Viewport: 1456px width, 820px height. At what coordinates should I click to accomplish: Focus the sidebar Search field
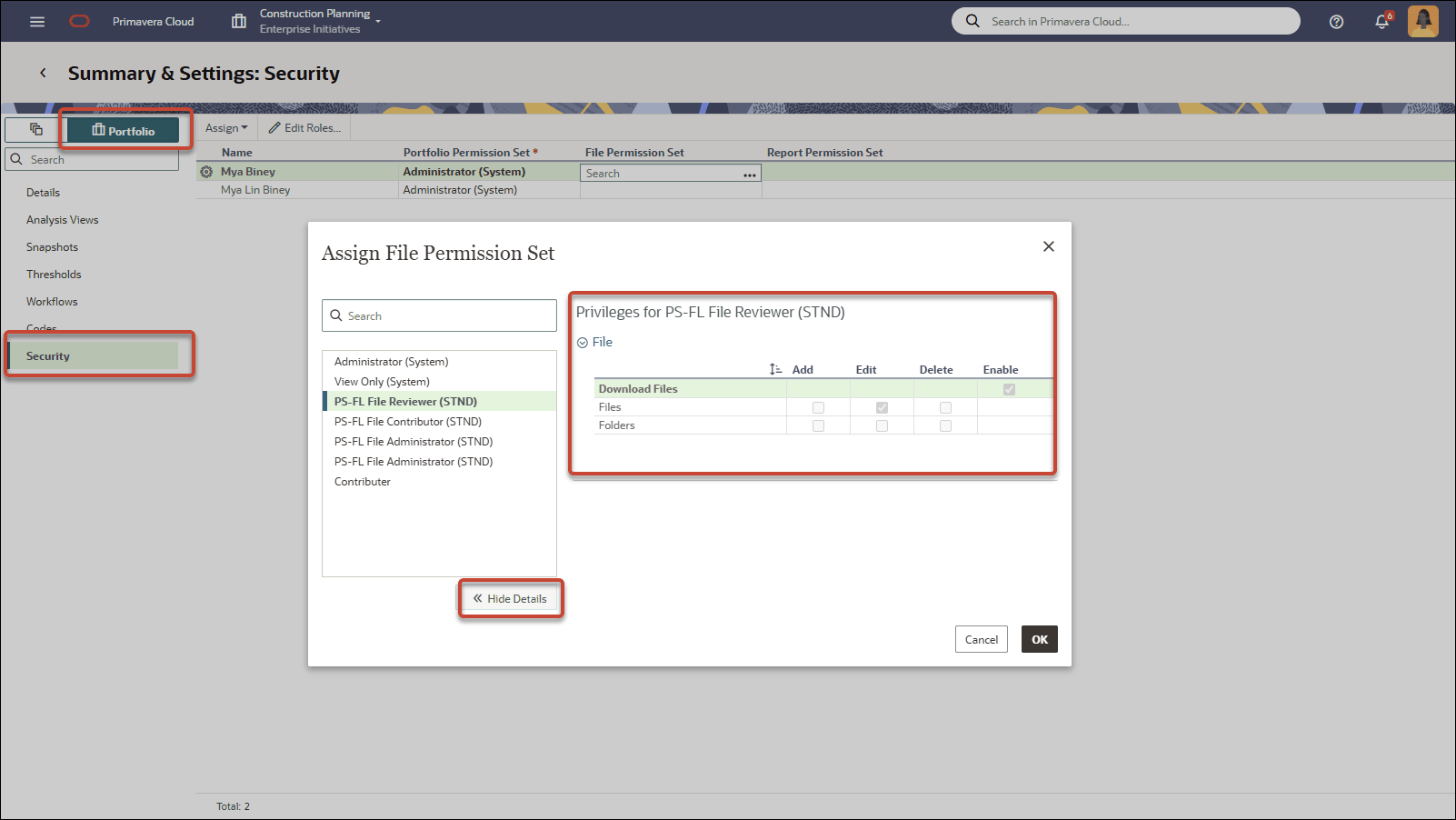[92, 159]
